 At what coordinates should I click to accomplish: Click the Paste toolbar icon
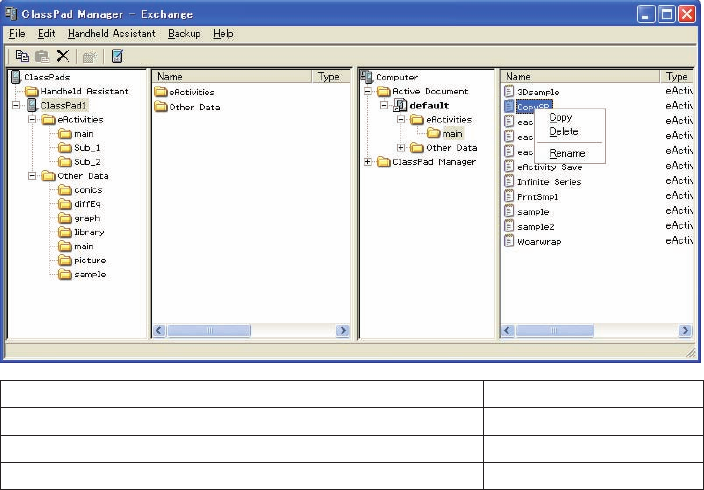[42, 56]
